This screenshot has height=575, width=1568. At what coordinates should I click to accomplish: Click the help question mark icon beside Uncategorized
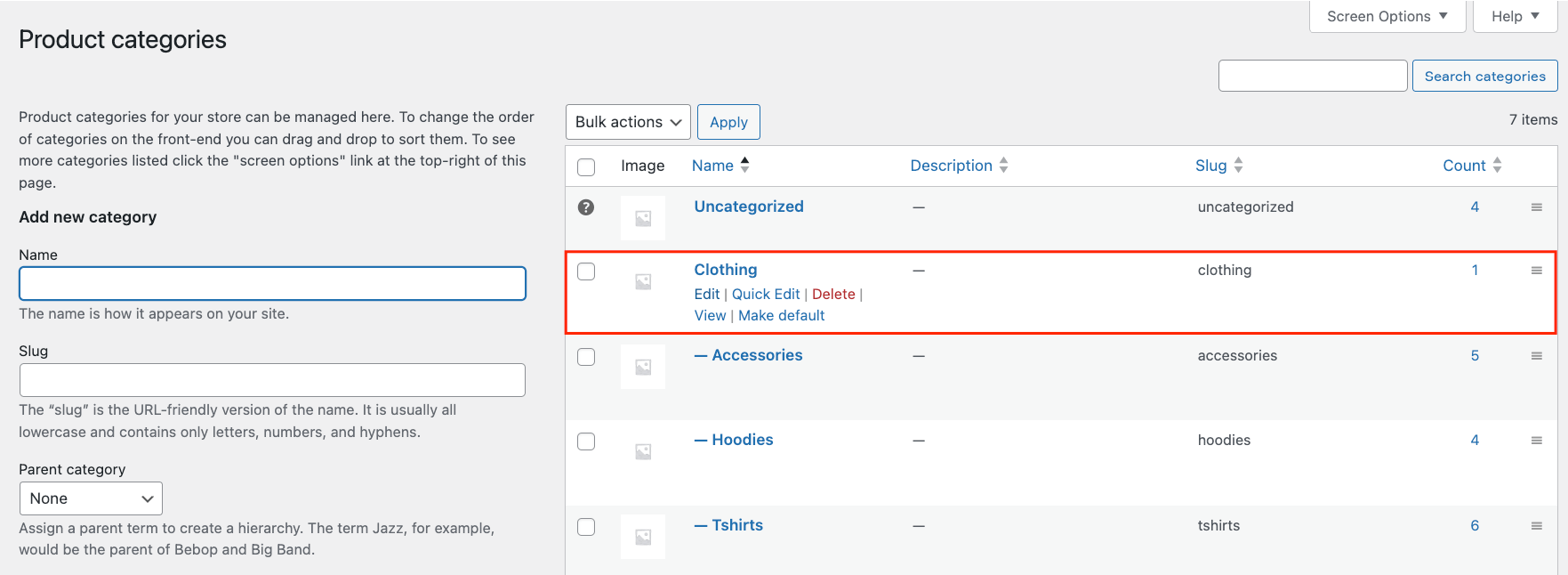click(x=586, y=207)
